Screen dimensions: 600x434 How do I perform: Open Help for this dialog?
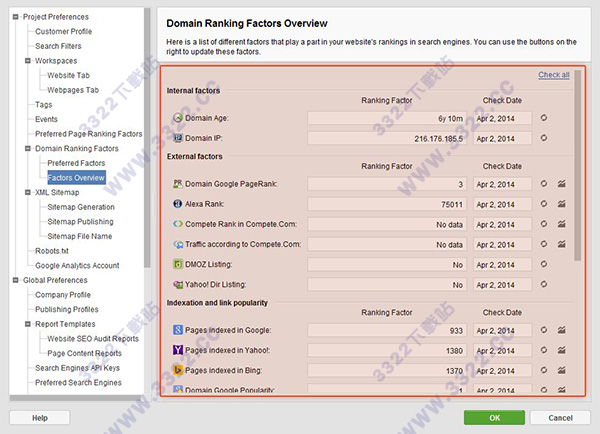pyautogui.click(x=40, y=418)
